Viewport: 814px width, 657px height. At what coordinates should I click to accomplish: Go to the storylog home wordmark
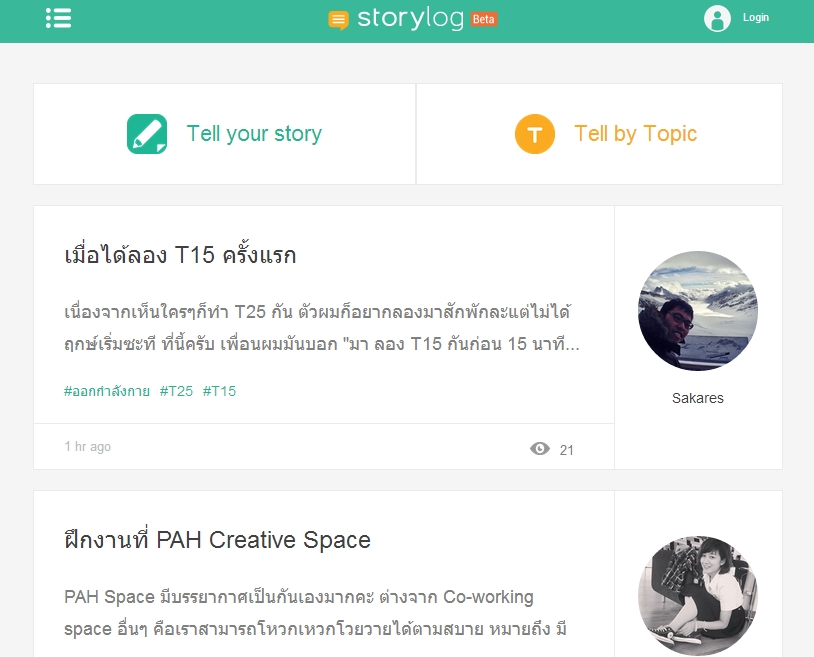click(410, 19)
